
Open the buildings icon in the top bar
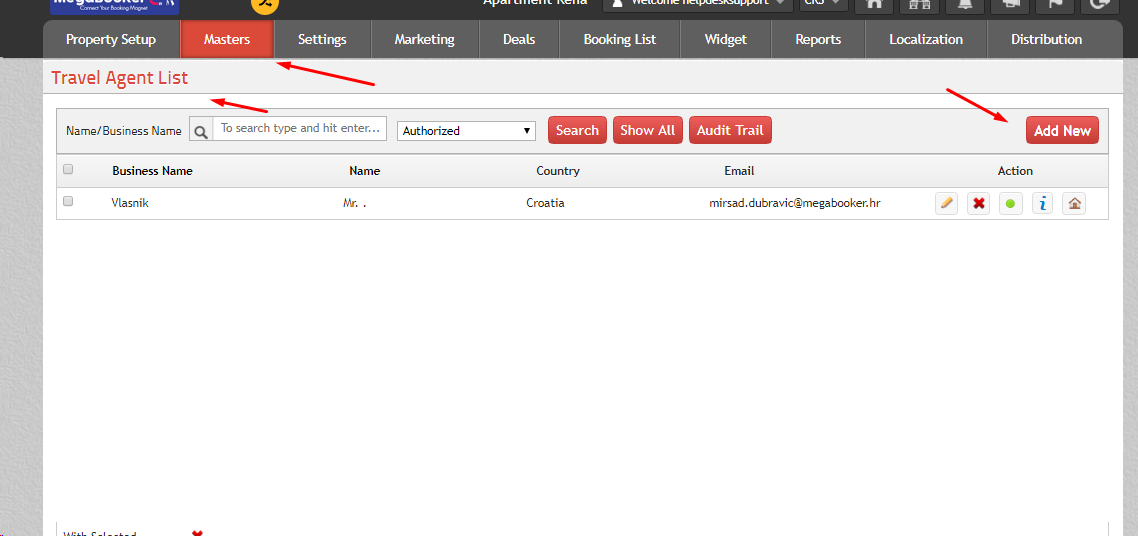click(920, 4)
